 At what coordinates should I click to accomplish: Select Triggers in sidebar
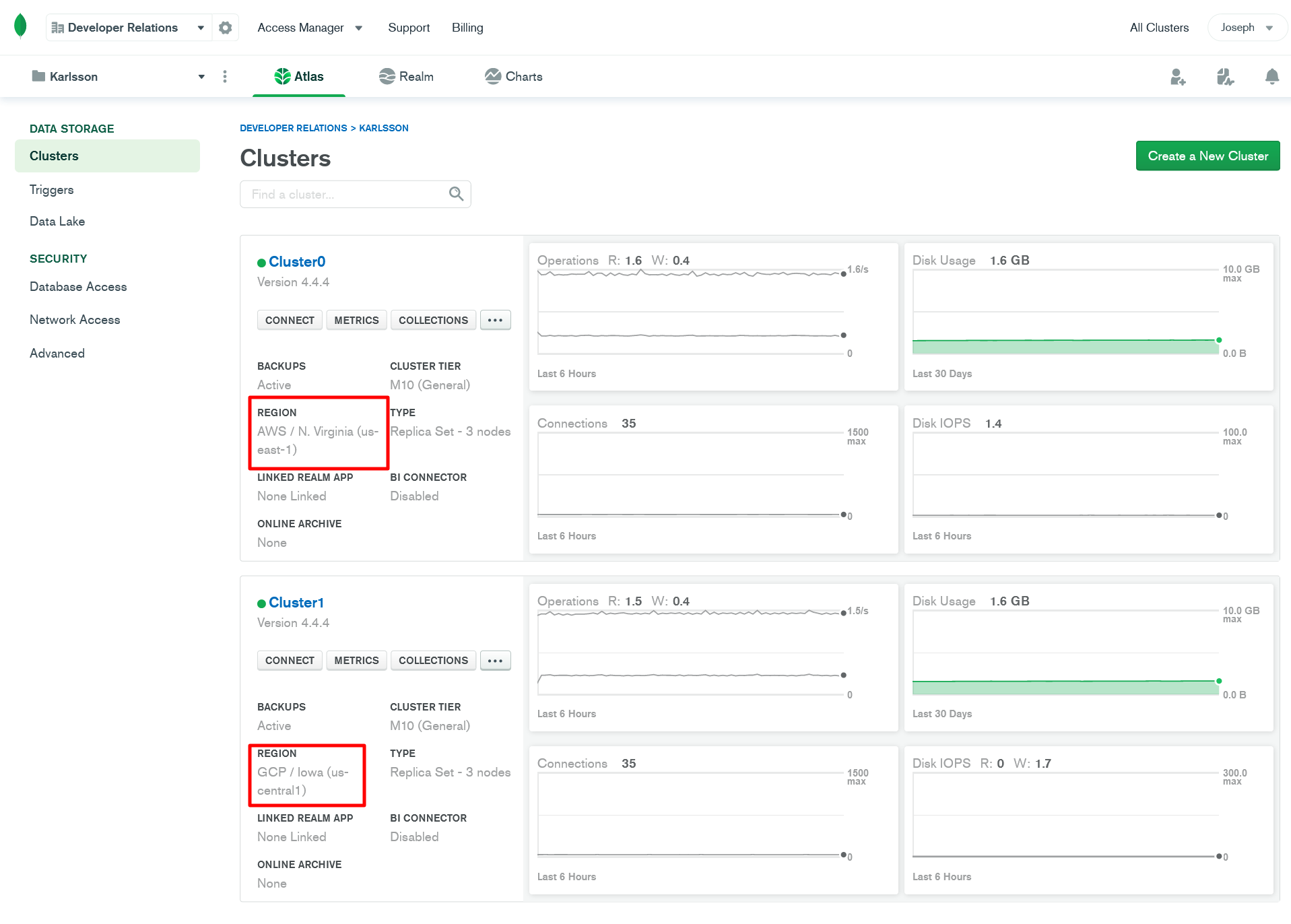[51, 190]
